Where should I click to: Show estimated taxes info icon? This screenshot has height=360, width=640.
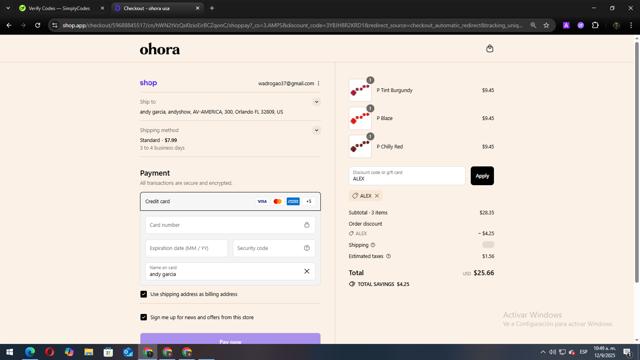[x=388, y=256]
